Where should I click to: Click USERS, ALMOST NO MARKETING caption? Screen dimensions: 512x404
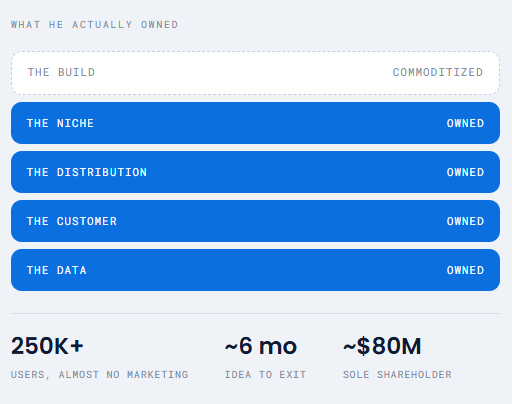(x=99, y=375)
